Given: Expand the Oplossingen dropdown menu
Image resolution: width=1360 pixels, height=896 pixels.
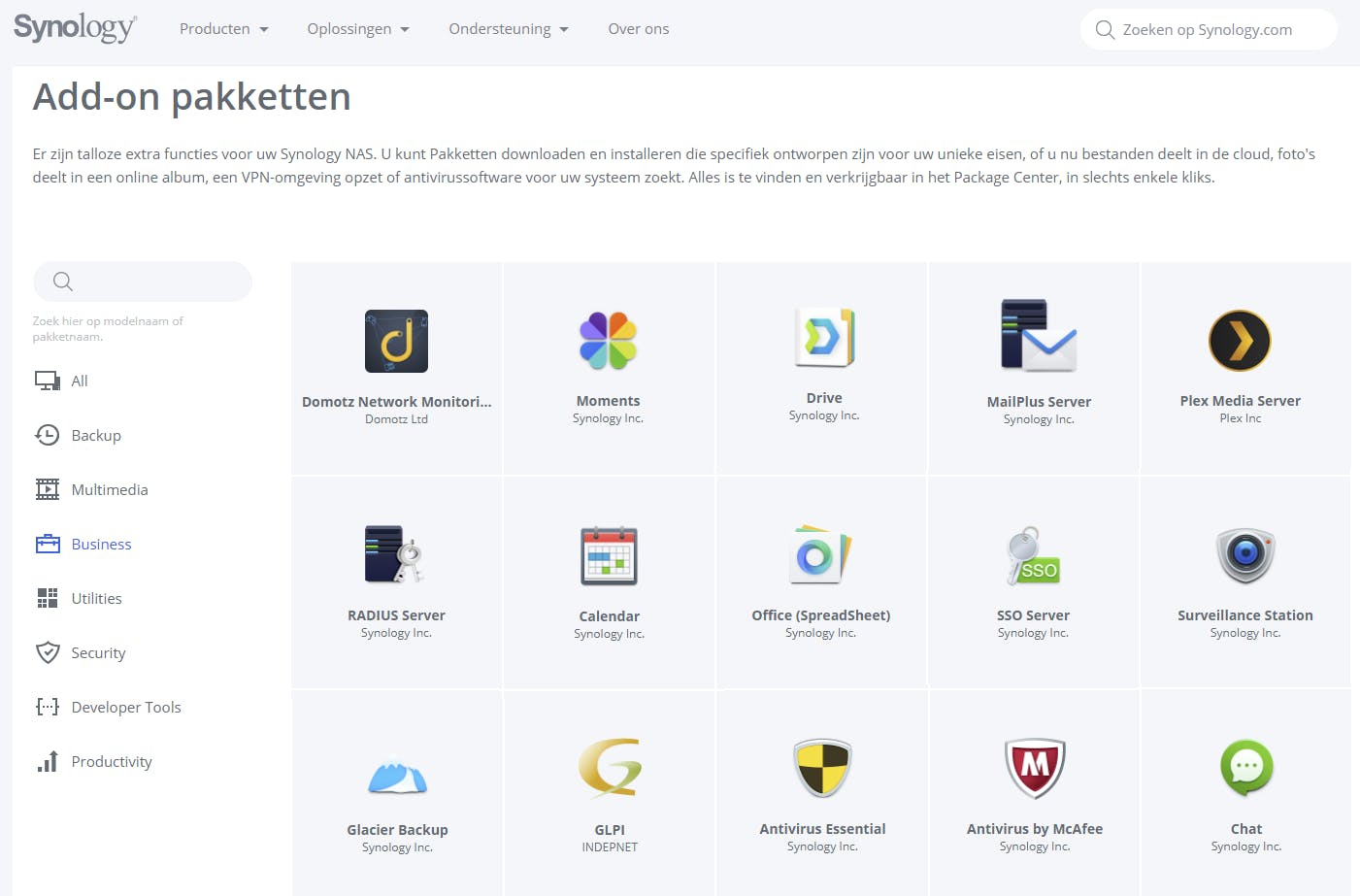Looking at the screenshot, I should coord(358,29).
